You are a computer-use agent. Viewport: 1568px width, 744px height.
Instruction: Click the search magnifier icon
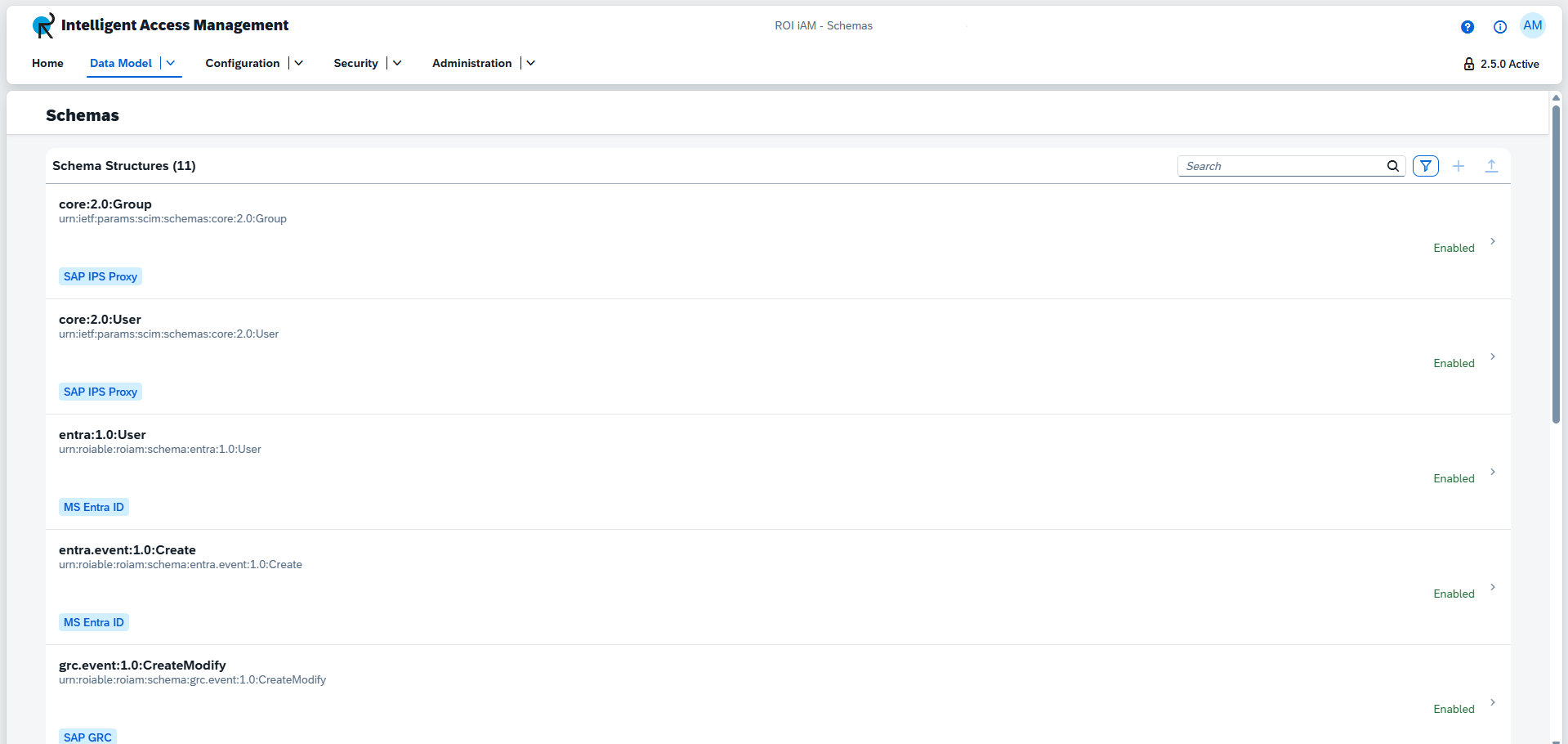1393,166
